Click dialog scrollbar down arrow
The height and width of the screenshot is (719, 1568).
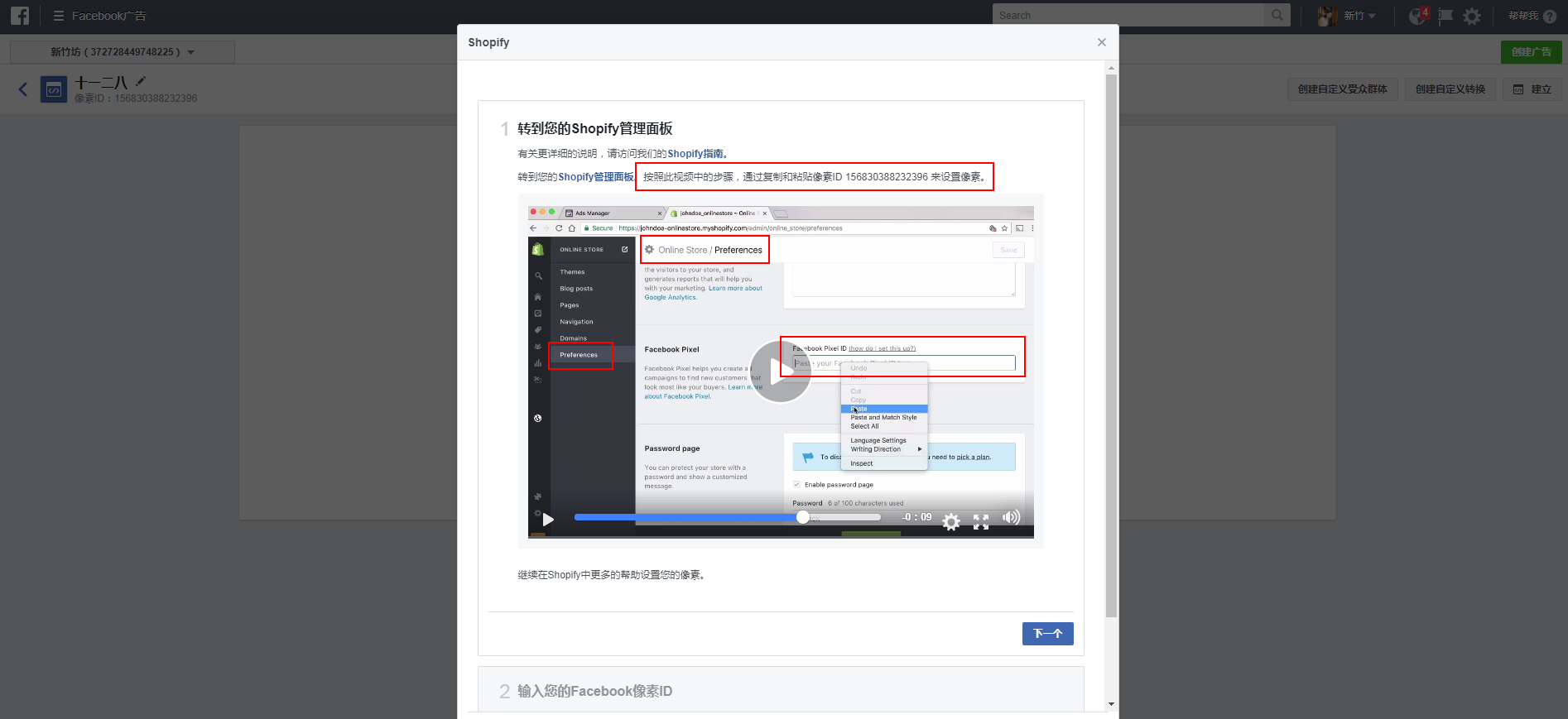point(1111,704)
